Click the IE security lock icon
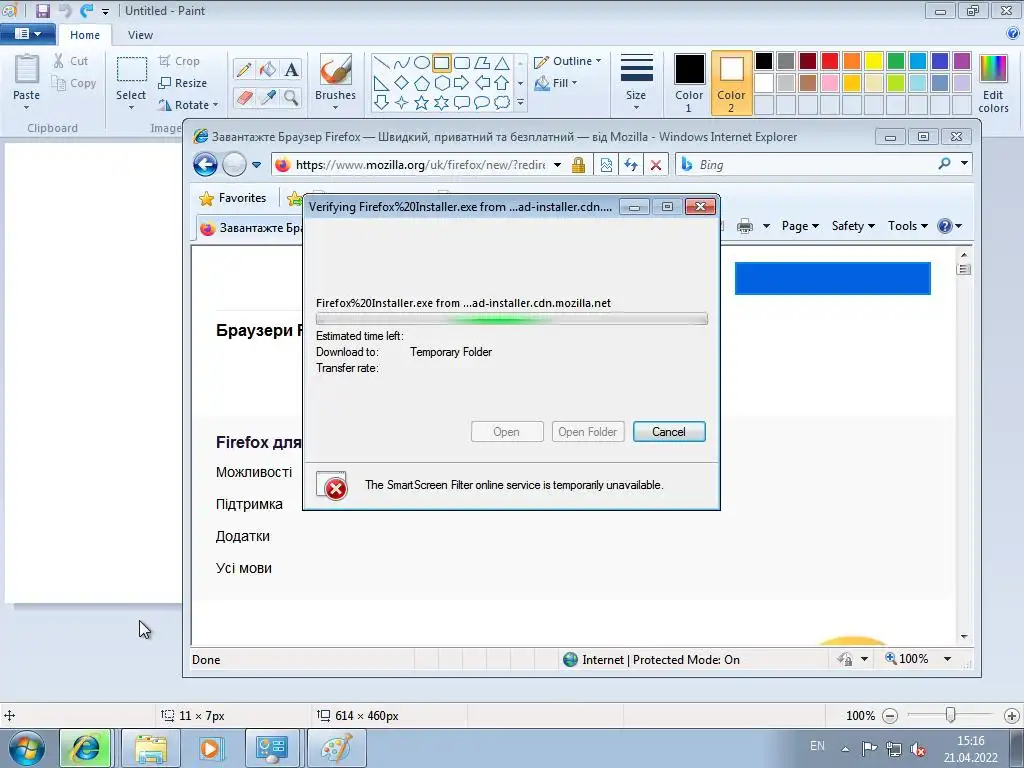The height and width of the screenshot is (768, 1024). 578,165
